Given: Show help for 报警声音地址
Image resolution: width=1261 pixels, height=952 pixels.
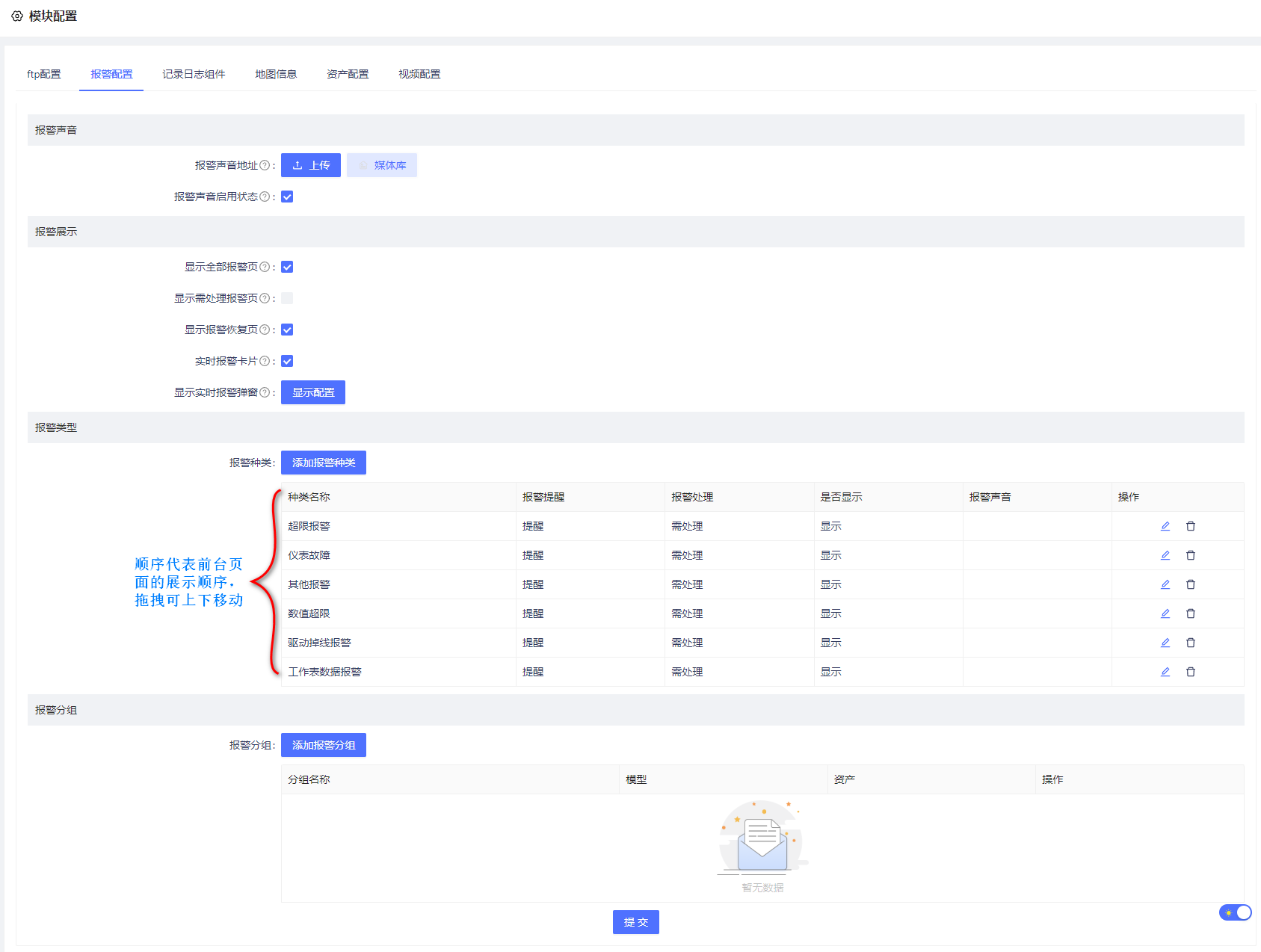Looking at the screenshot, I should pos(265,165).
